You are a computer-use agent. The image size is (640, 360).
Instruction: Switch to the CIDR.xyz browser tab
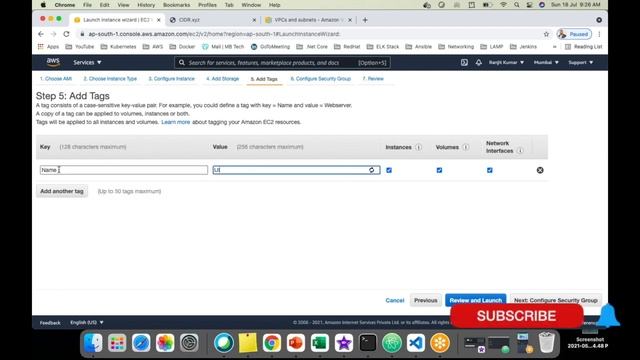coord(212,20)
